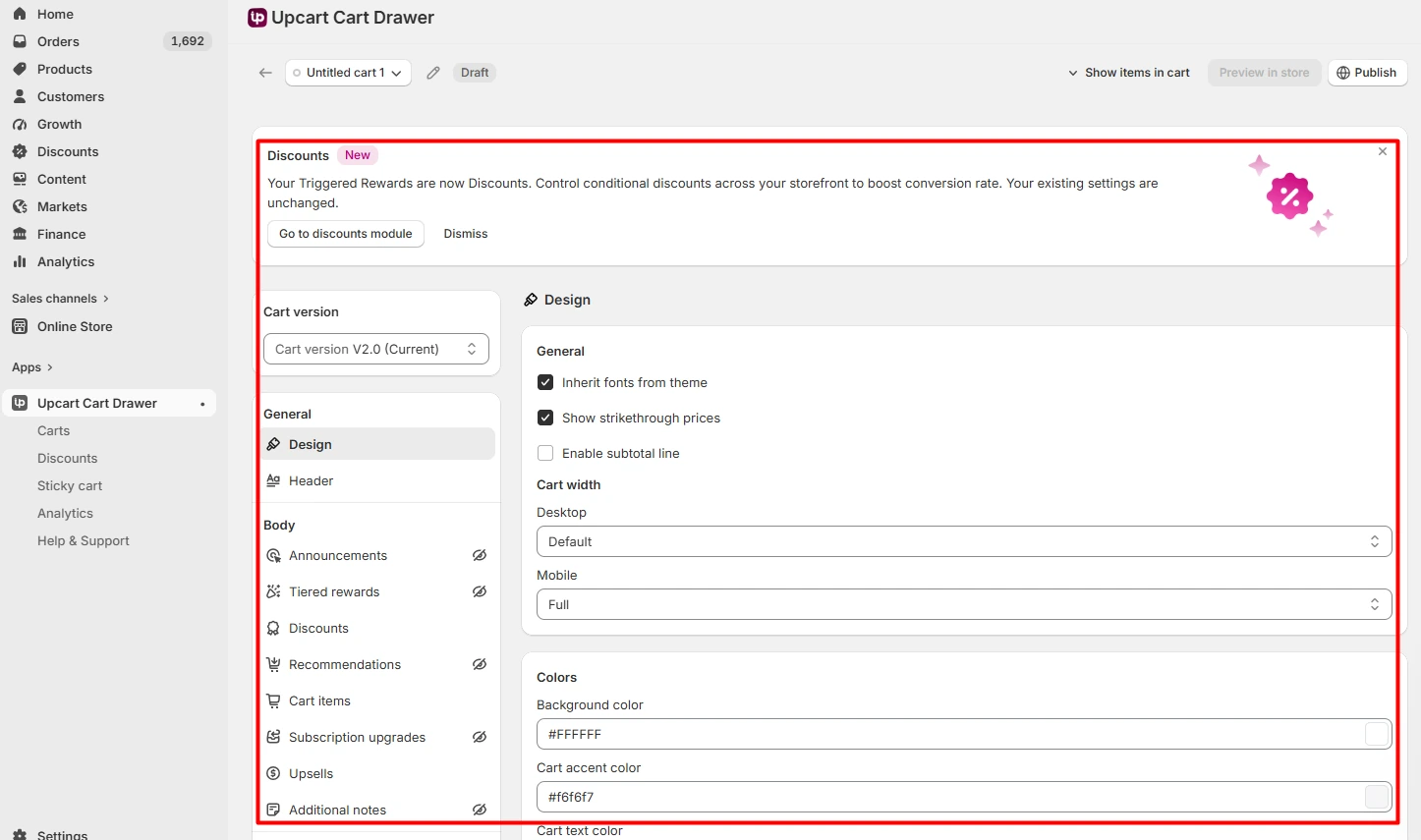Click the Header text icon
1421x840 pixels.
[x=274, y=480]
